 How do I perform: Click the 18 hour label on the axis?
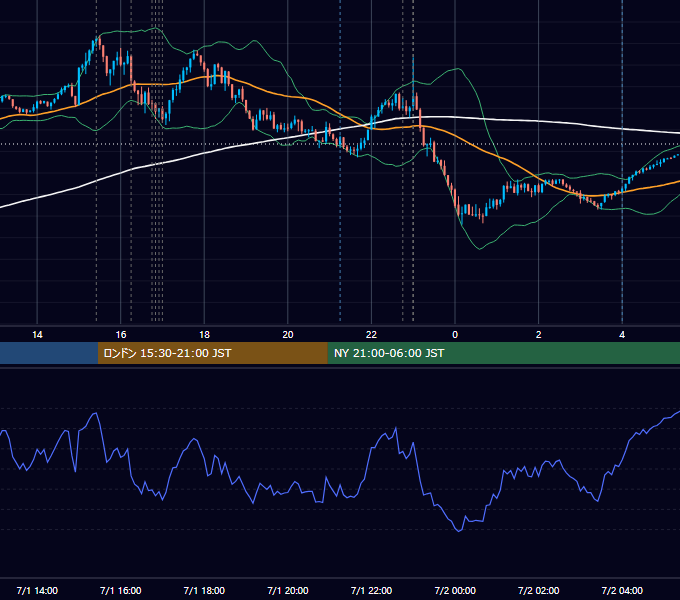(204, 335)
